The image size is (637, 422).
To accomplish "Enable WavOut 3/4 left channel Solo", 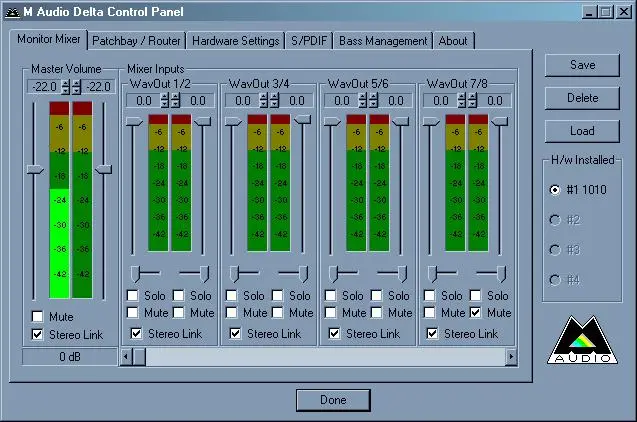I will [232, 295].
